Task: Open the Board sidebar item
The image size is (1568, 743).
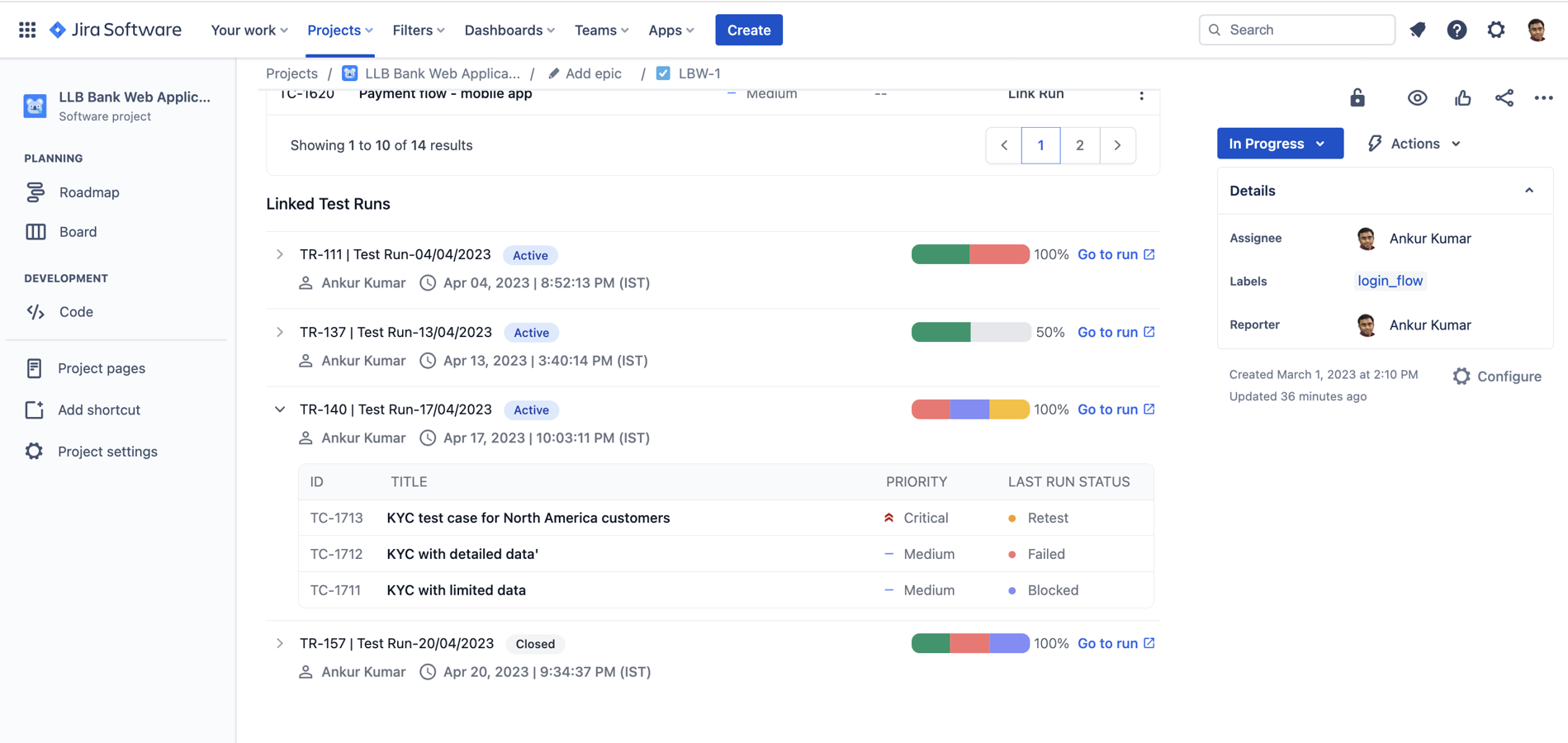Action: click(78, 232)
